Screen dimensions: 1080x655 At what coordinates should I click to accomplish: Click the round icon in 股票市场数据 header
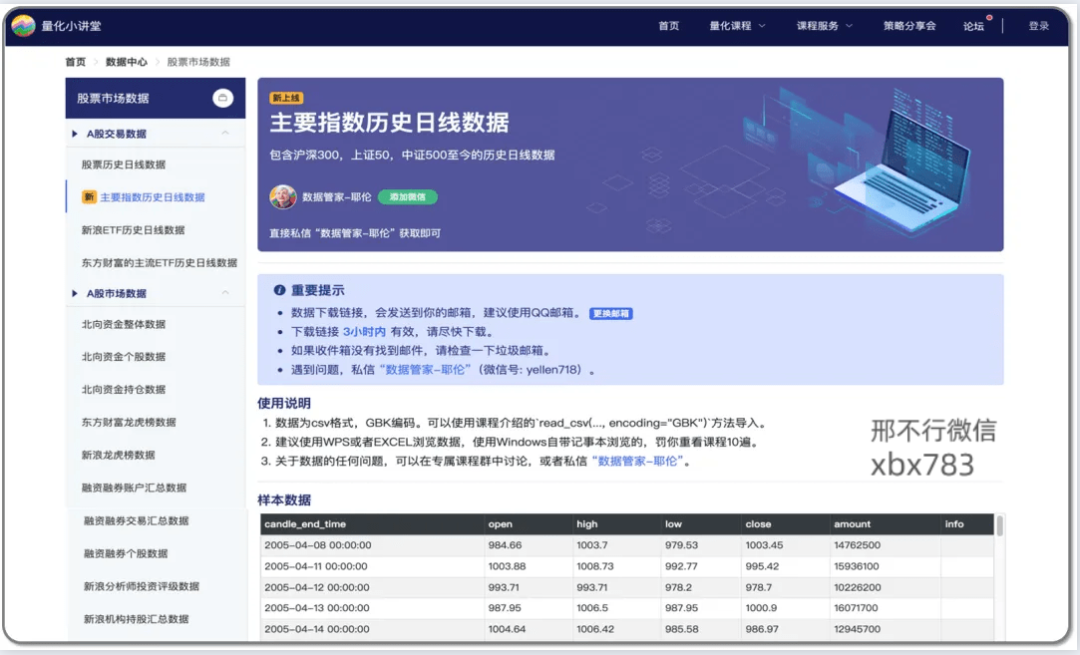pyautogui.click(x=222, y=98)
